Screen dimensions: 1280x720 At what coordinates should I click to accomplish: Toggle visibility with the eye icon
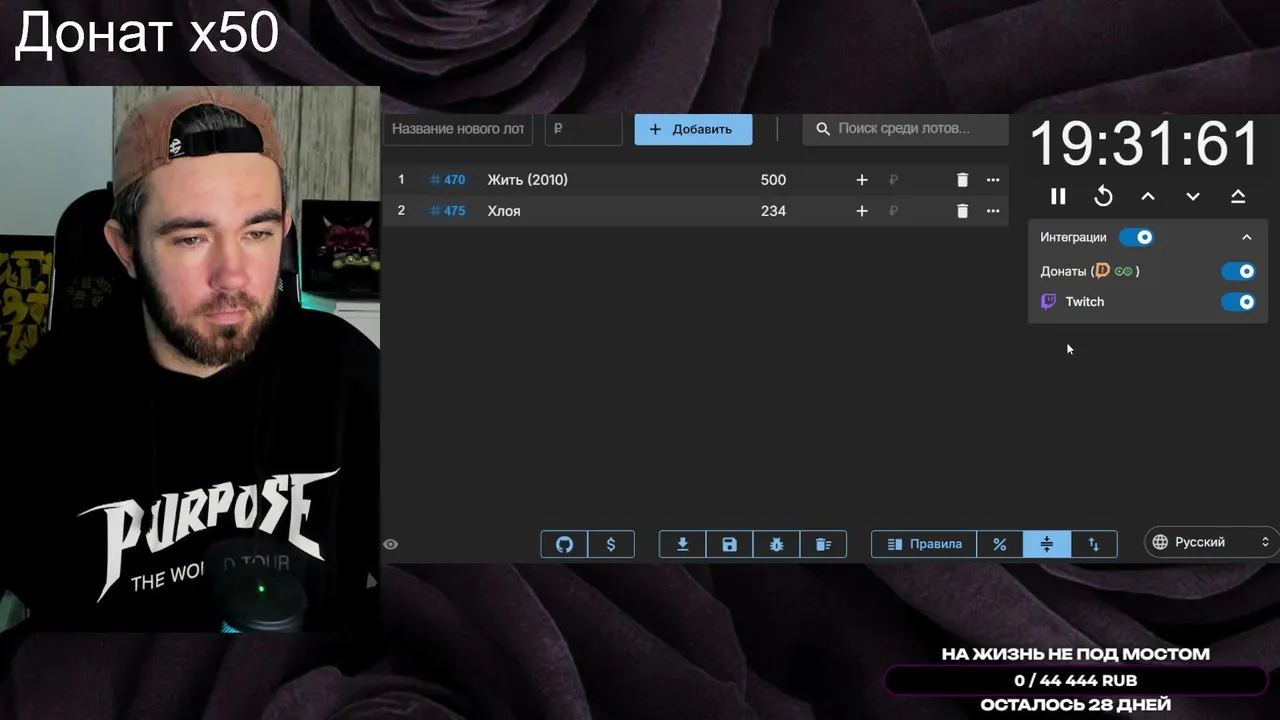pyautogui.click(x=391, y=544)
